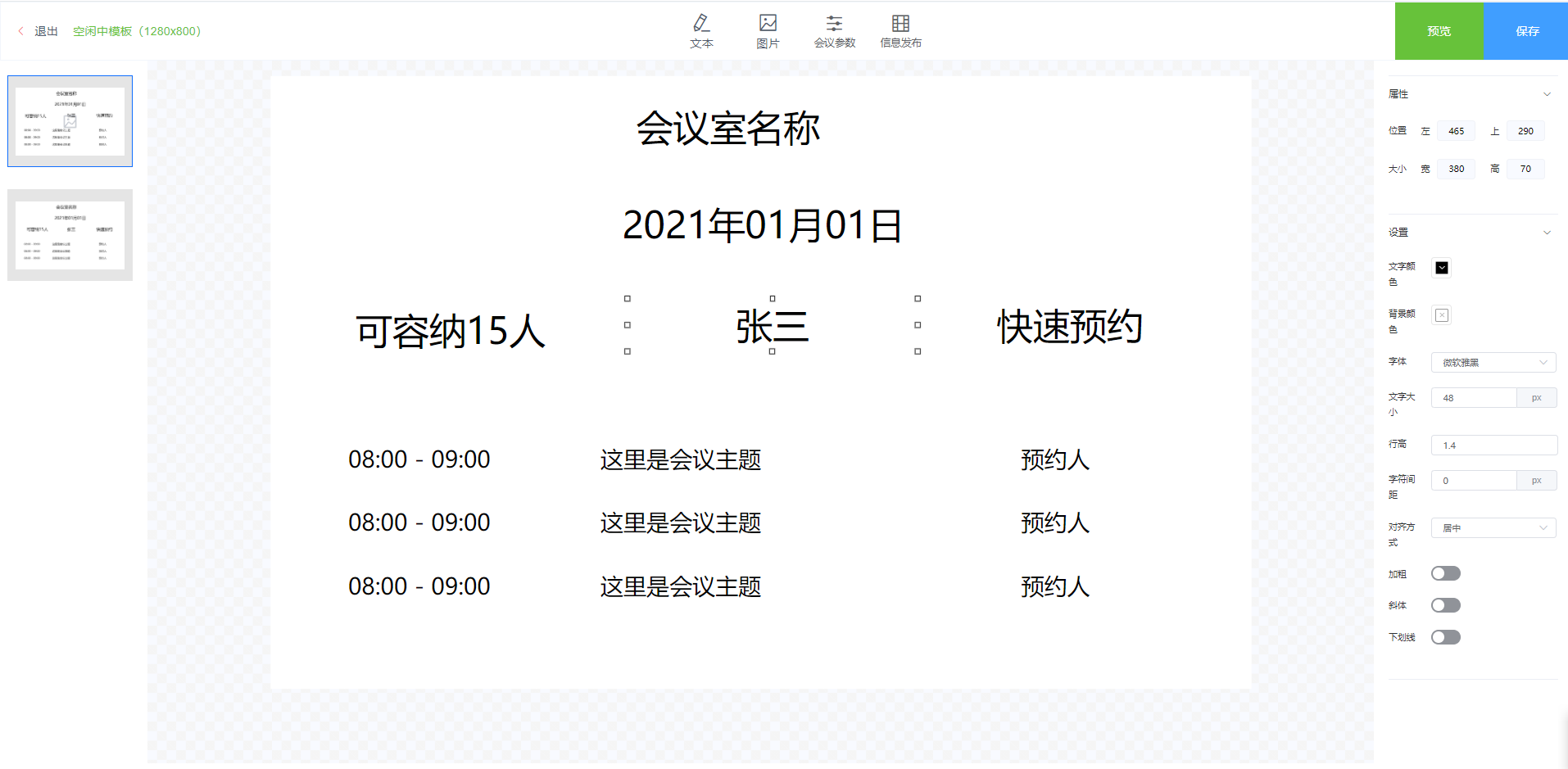Select the 文本 text tool icon
Viewport: 1568px width, 769px height.
[x=701, y=25]
